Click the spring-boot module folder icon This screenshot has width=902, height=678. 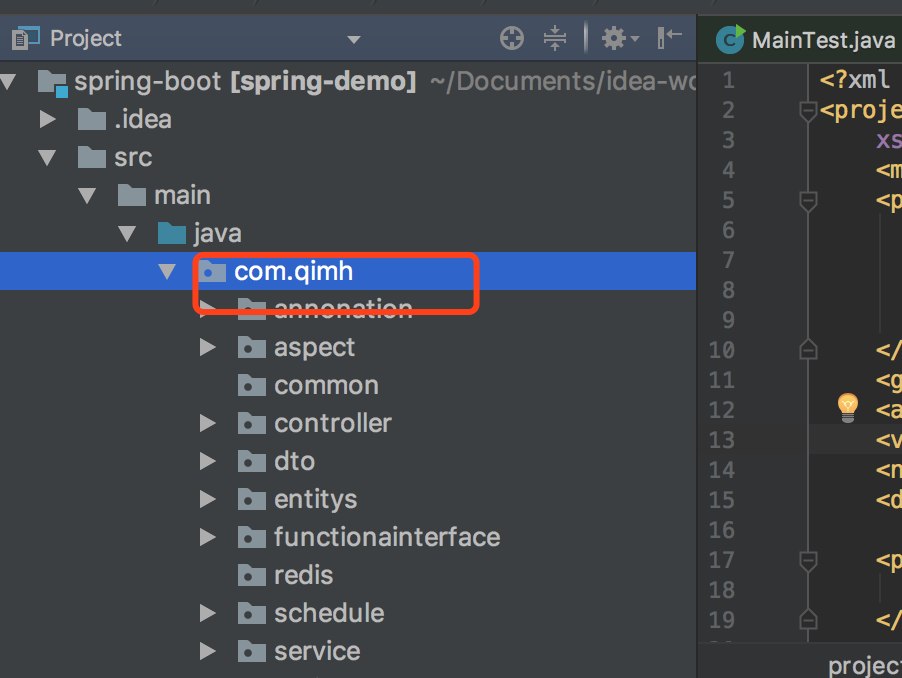coord(52,82)
